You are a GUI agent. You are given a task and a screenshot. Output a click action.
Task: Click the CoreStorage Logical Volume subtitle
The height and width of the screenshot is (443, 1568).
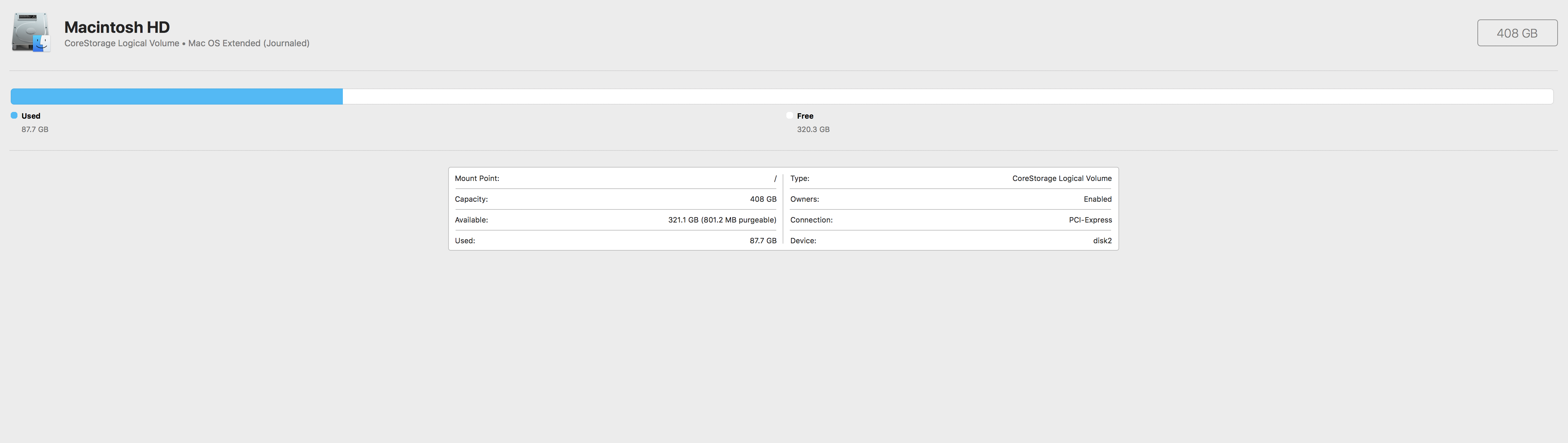[187, 44]
